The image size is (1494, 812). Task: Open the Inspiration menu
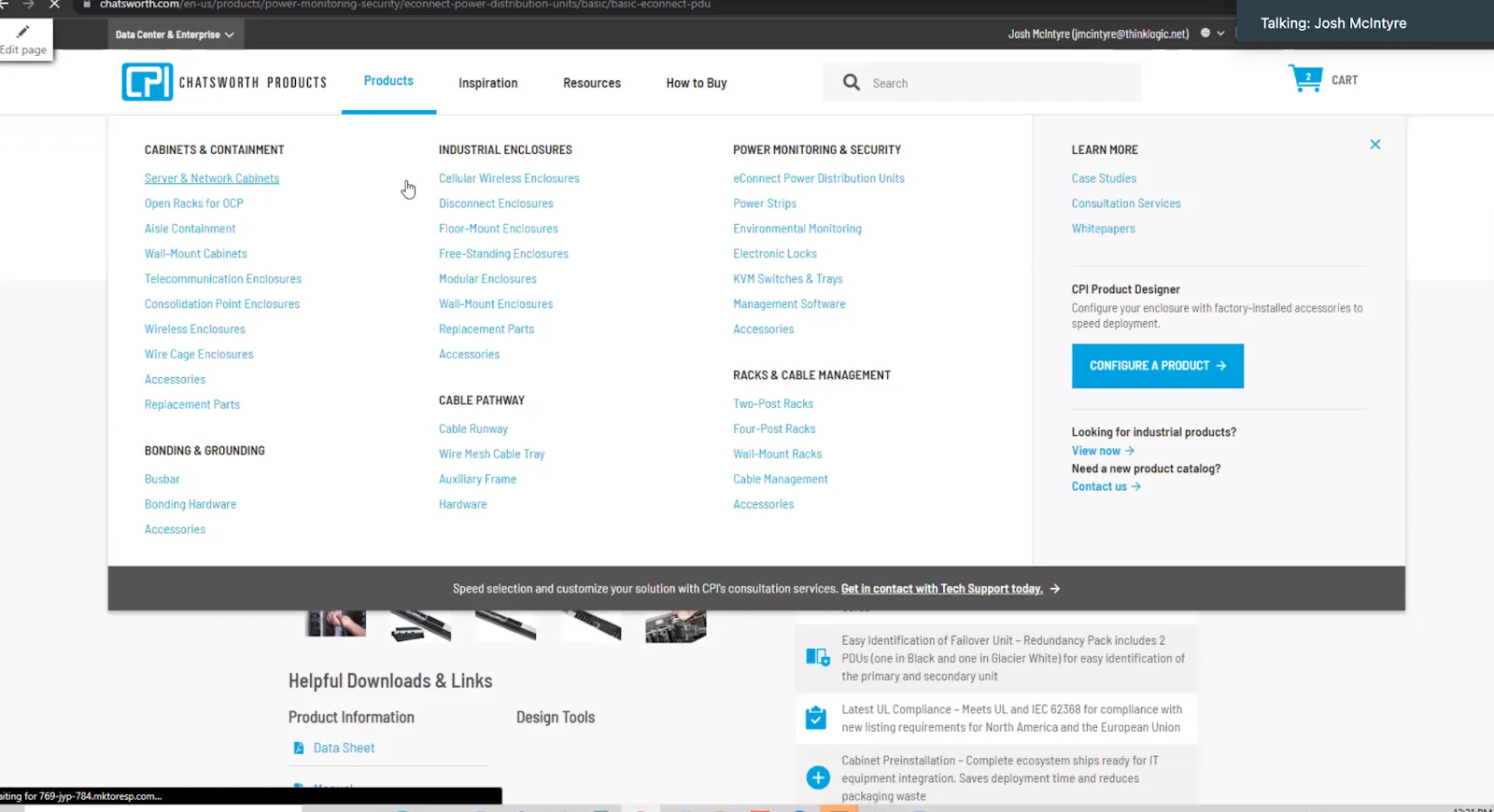click(487, 83)
